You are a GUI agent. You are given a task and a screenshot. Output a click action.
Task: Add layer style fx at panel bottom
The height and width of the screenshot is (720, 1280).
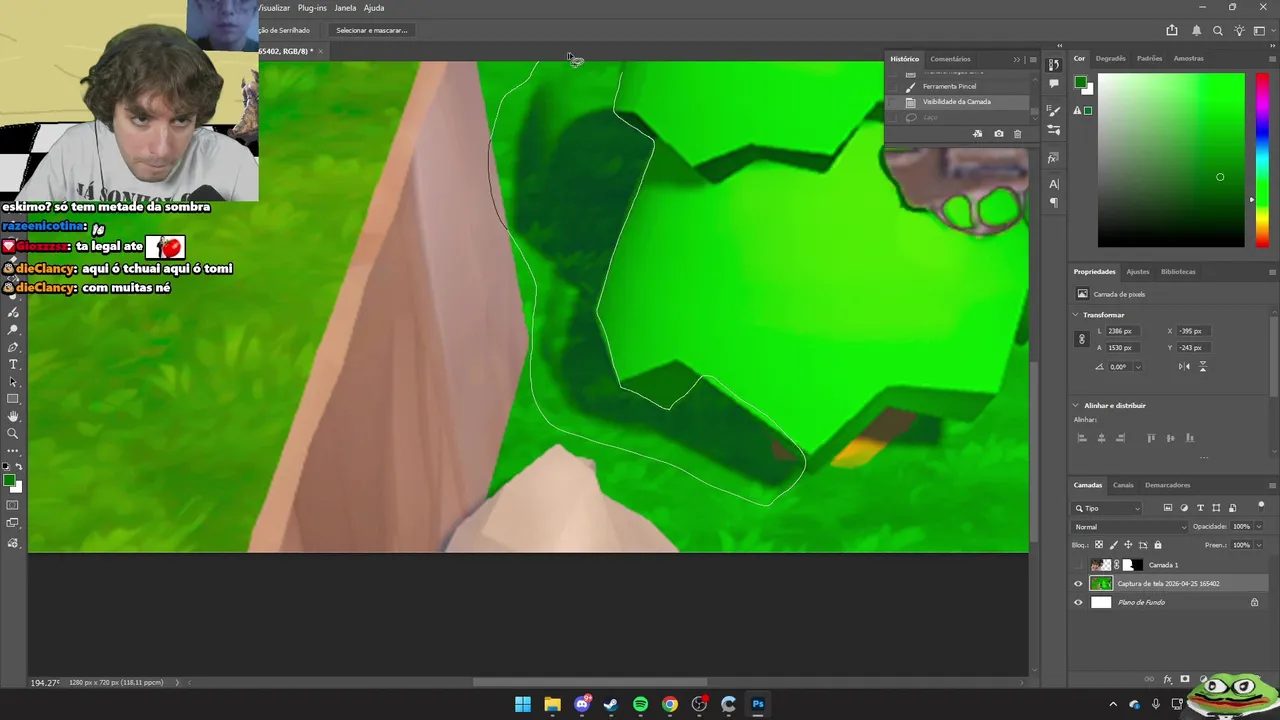(x=1168, y=679)
